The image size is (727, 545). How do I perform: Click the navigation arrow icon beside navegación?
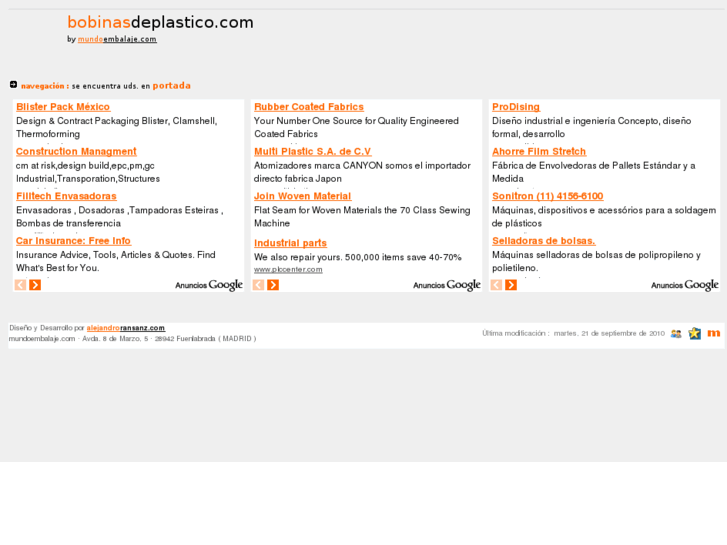[x=13, y=84]
